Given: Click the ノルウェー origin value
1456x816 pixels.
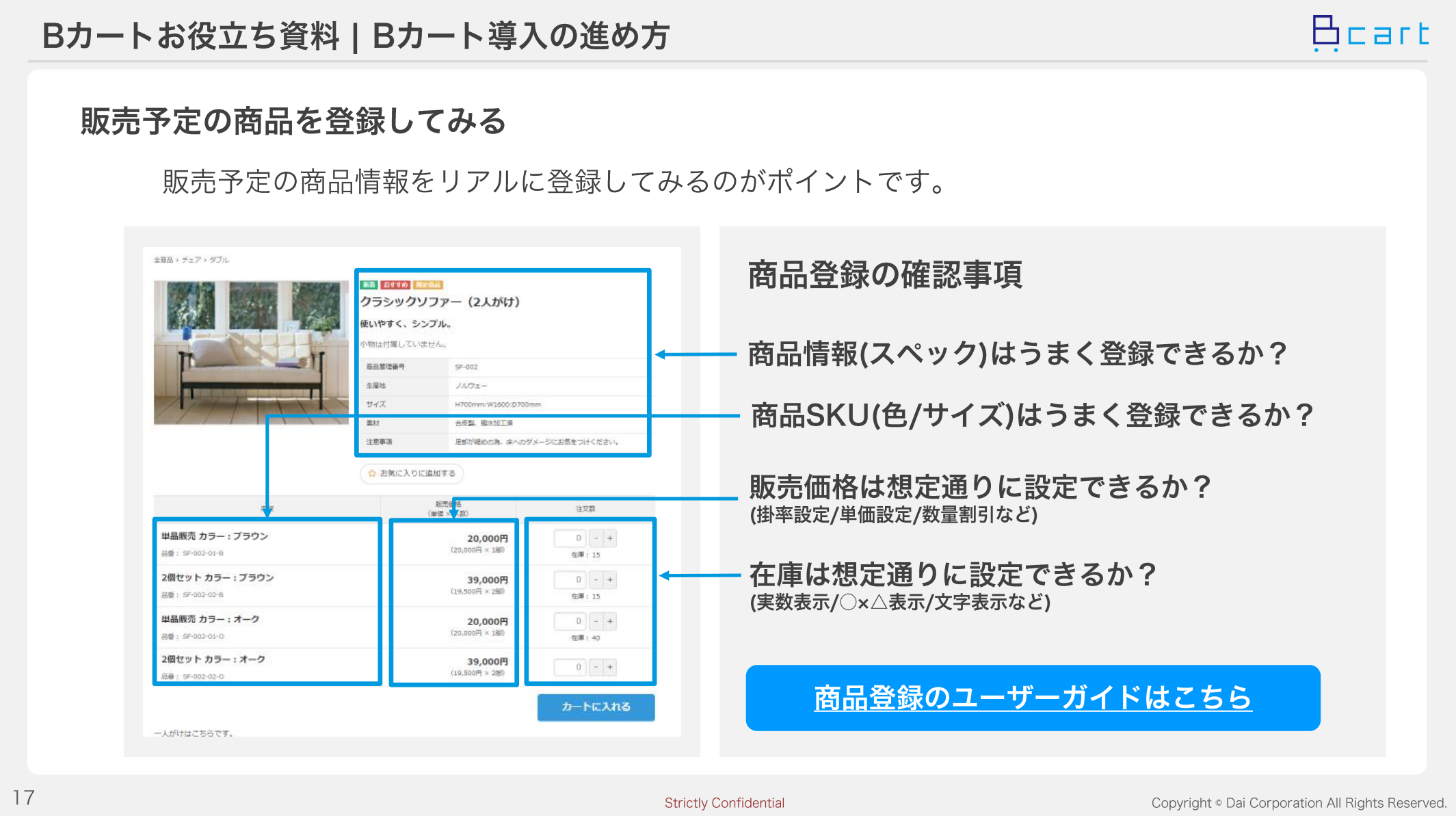Looking at the screenshot, I should coord(471,386).
